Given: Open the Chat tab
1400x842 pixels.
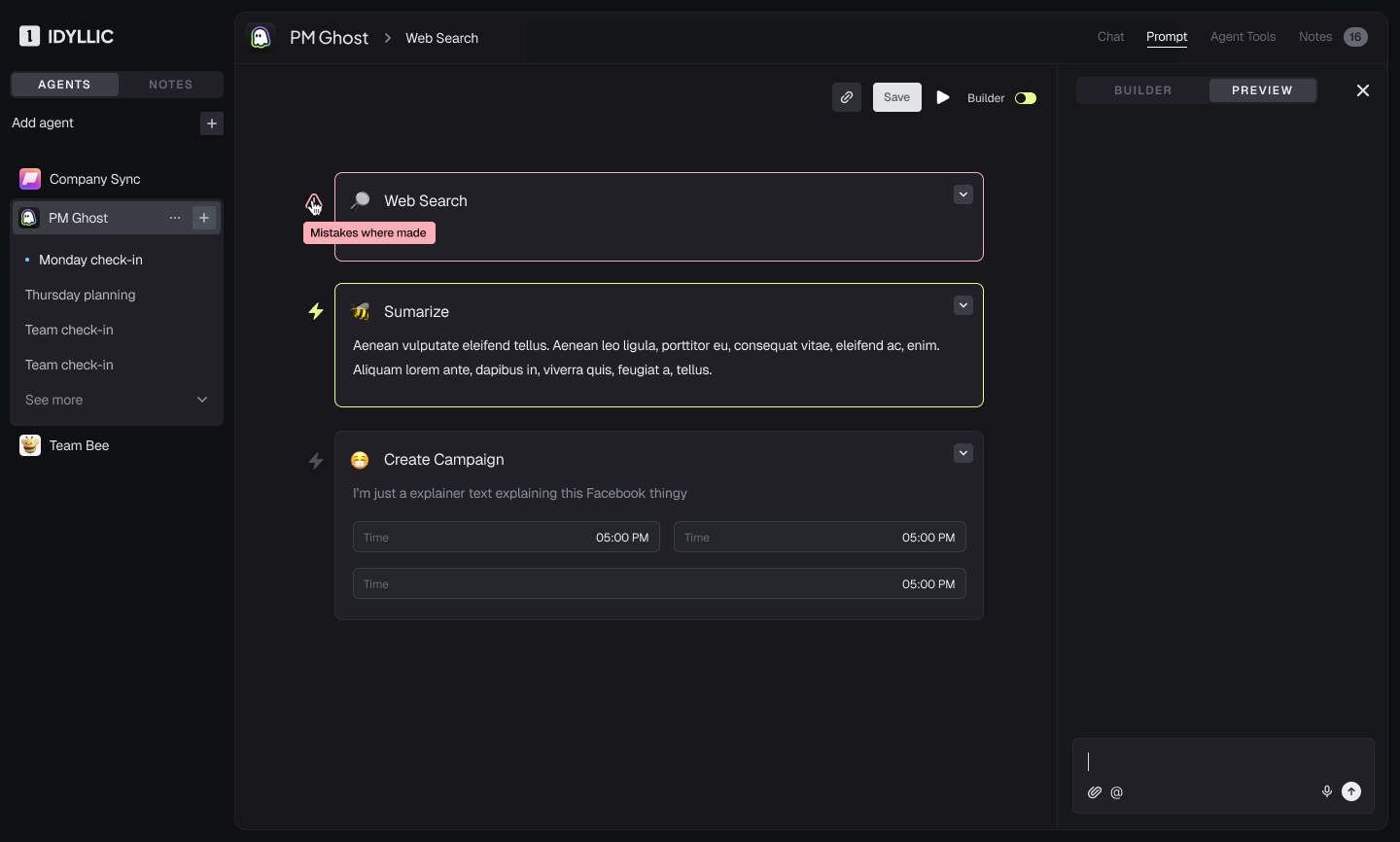Looking at the screenshot, I should pos(1110,37).
